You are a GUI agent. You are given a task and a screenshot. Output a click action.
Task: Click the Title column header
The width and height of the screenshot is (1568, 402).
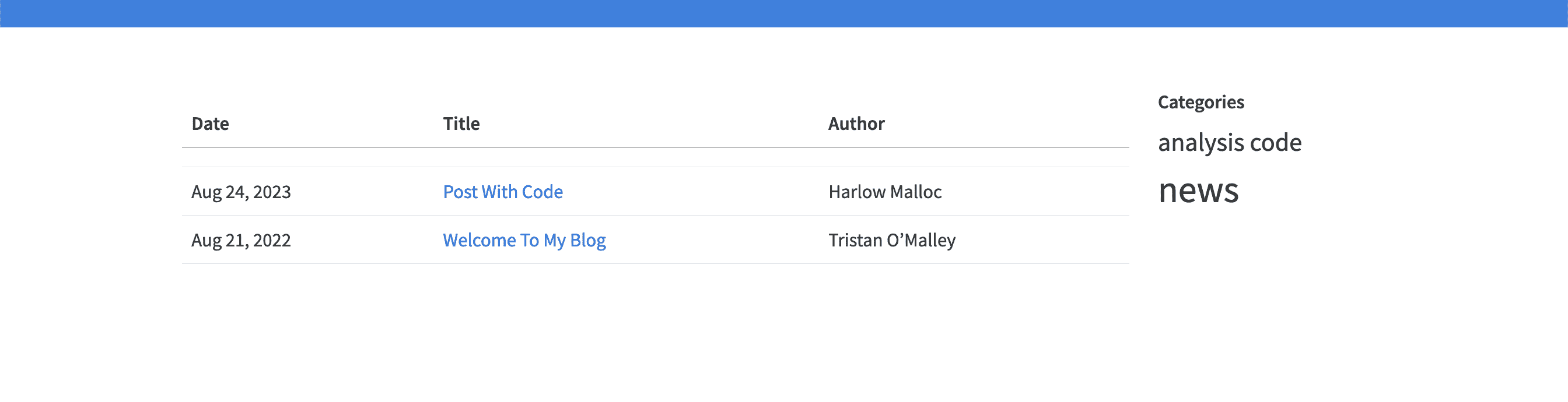pos(461,124)
